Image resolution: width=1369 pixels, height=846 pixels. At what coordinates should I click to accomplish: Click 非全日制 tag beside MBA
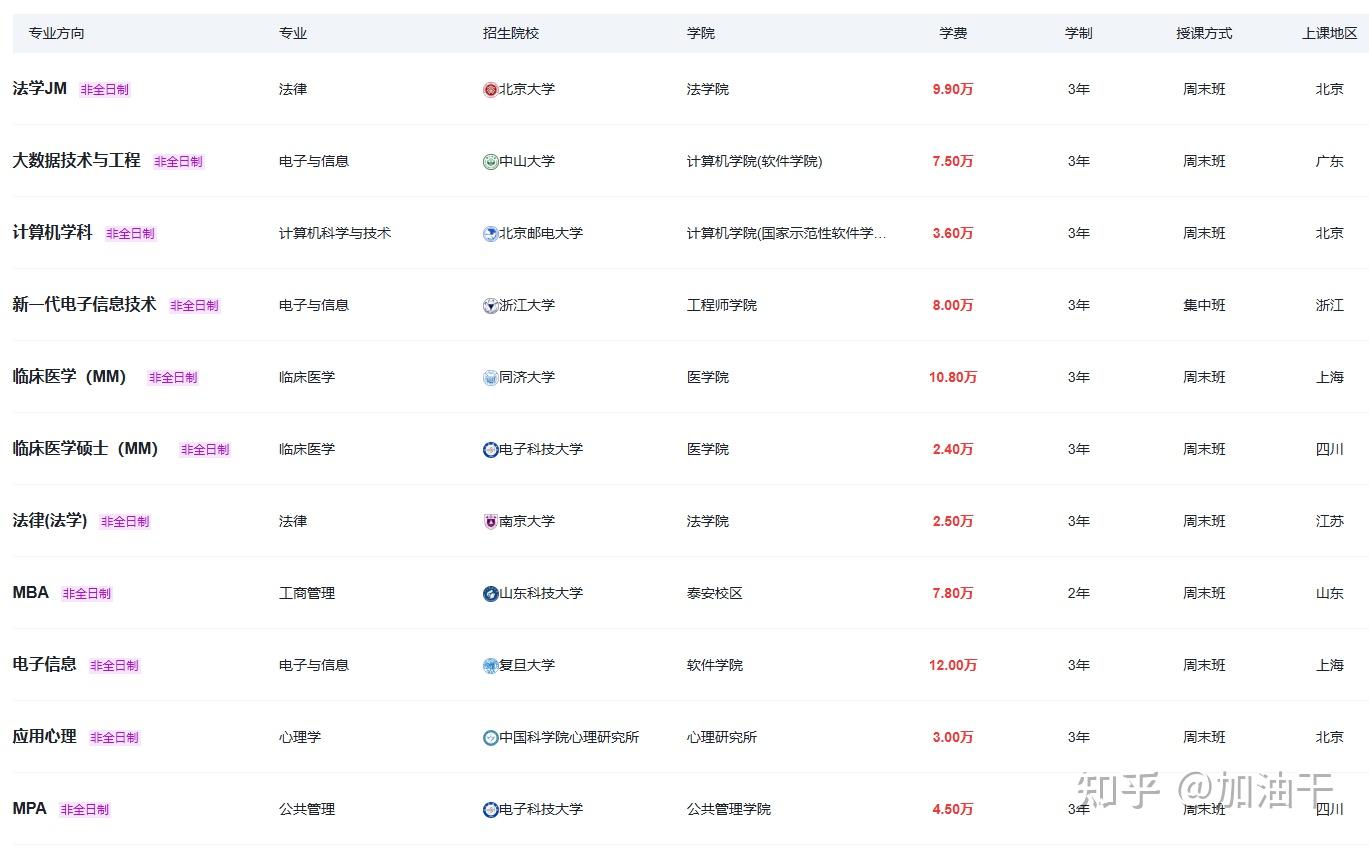coord(87,594)
